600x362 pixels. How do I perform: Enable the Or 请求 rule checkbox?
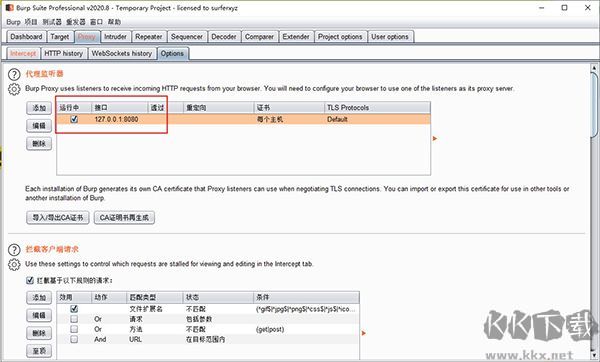pos(74,319)
